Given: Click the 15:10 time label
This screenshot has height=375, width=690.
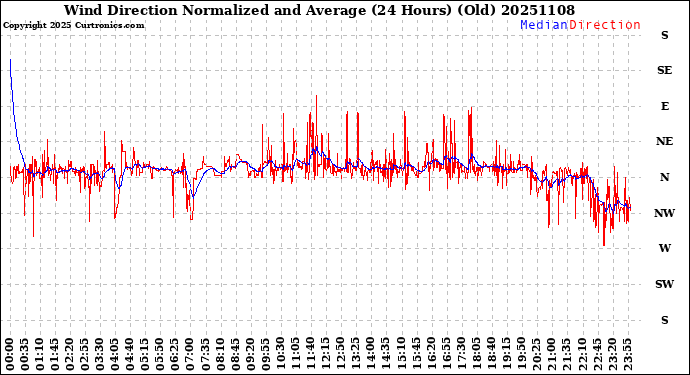Looking at the screenshot, I should click(401, 354).
